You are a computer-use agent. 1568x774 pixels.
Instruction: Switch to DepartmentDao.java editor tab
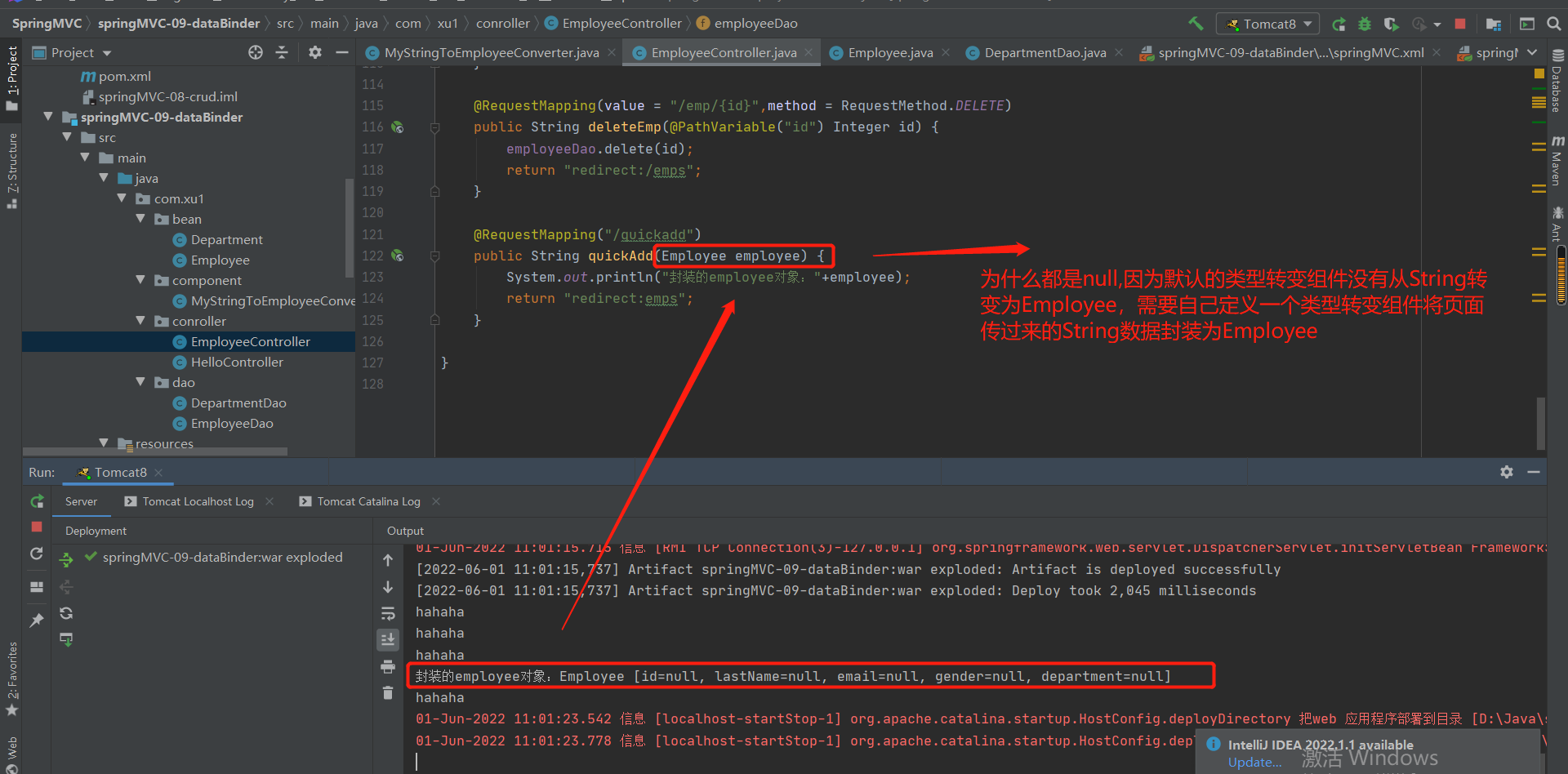1045,52
